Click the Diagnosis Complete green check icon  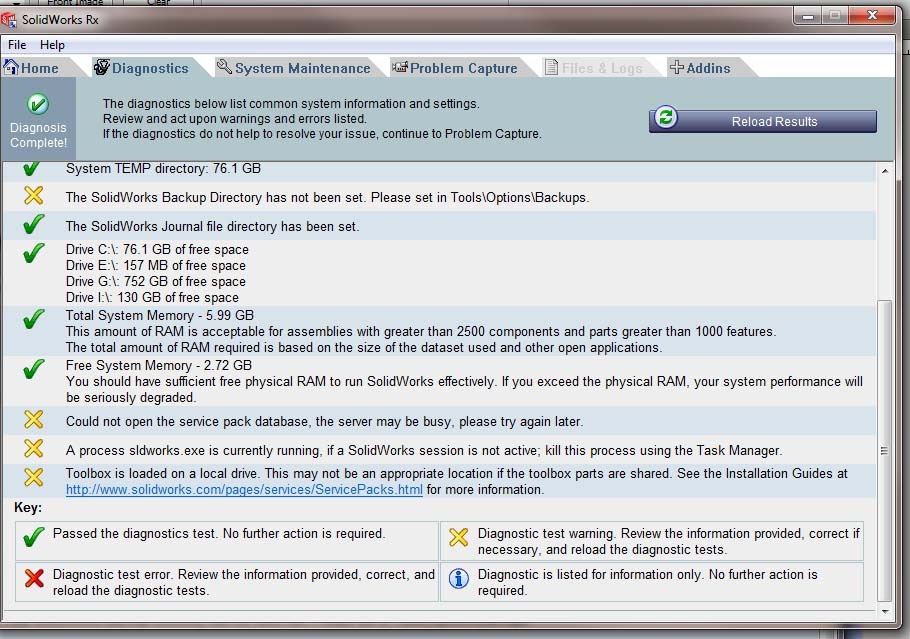point(38,104)
